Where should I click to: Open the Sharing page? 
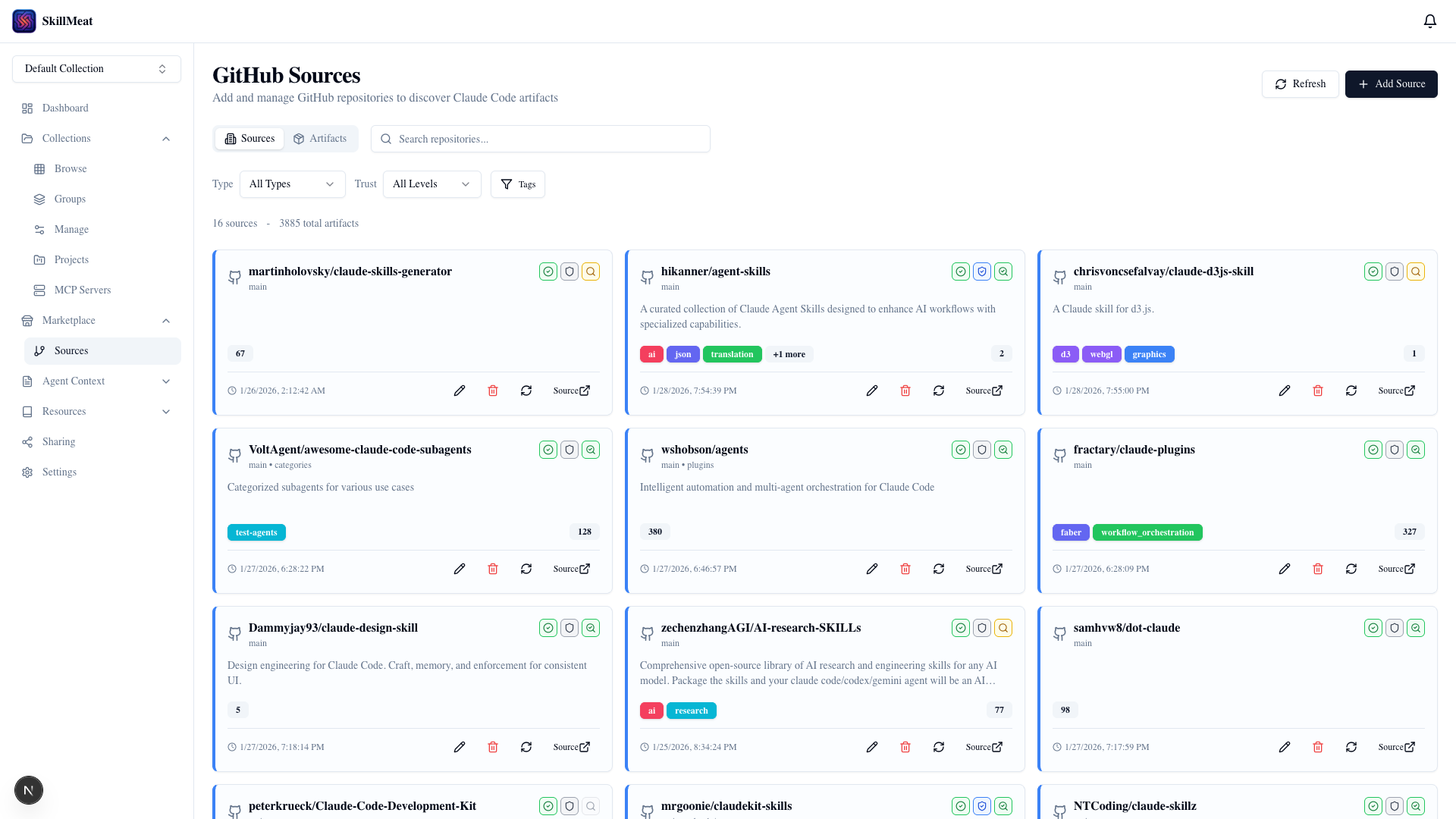pos(96,442)
